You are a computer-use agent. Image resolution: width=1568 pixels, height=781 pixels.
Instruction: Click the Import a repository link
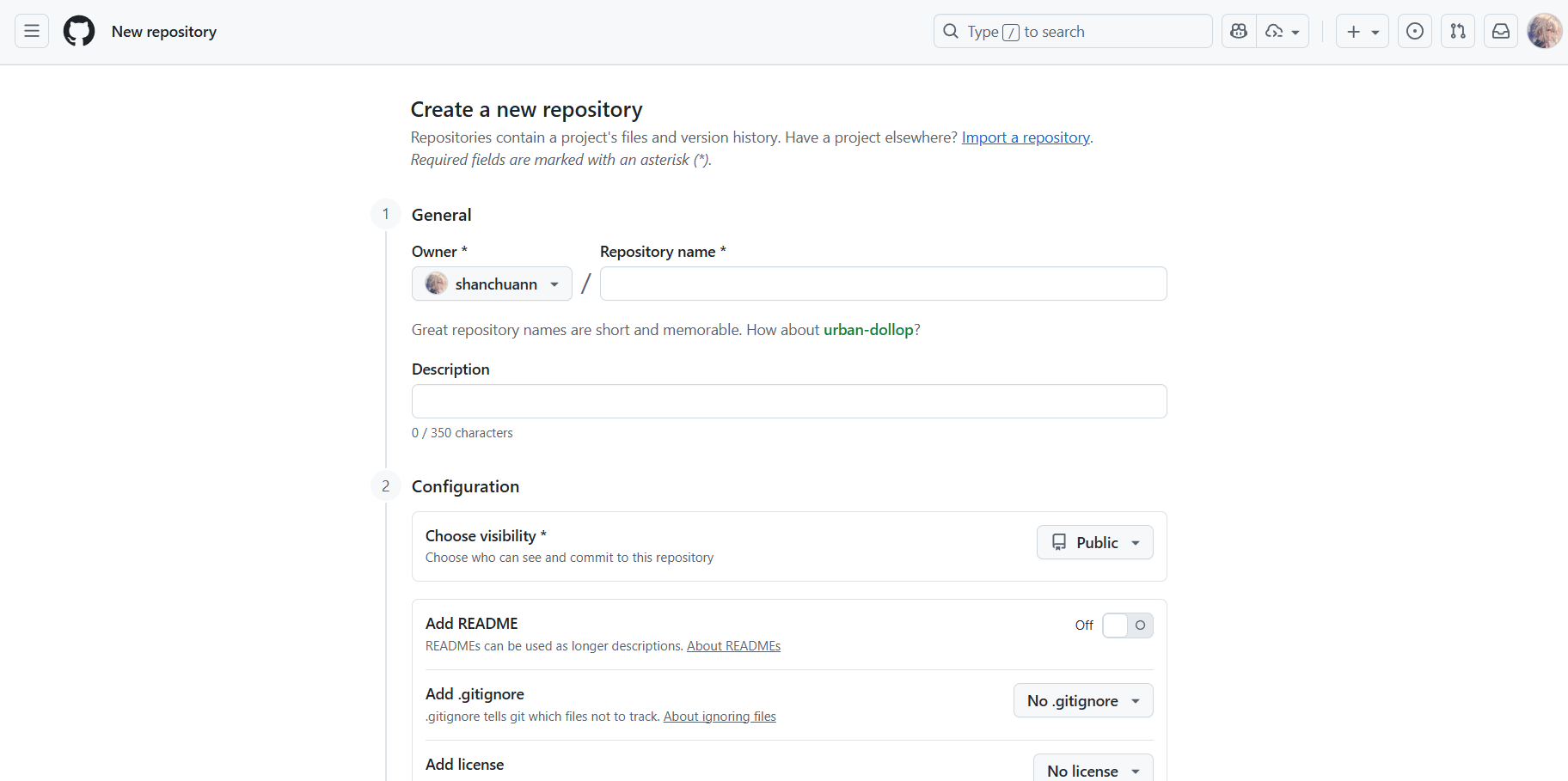click(x=1026, y=137)
